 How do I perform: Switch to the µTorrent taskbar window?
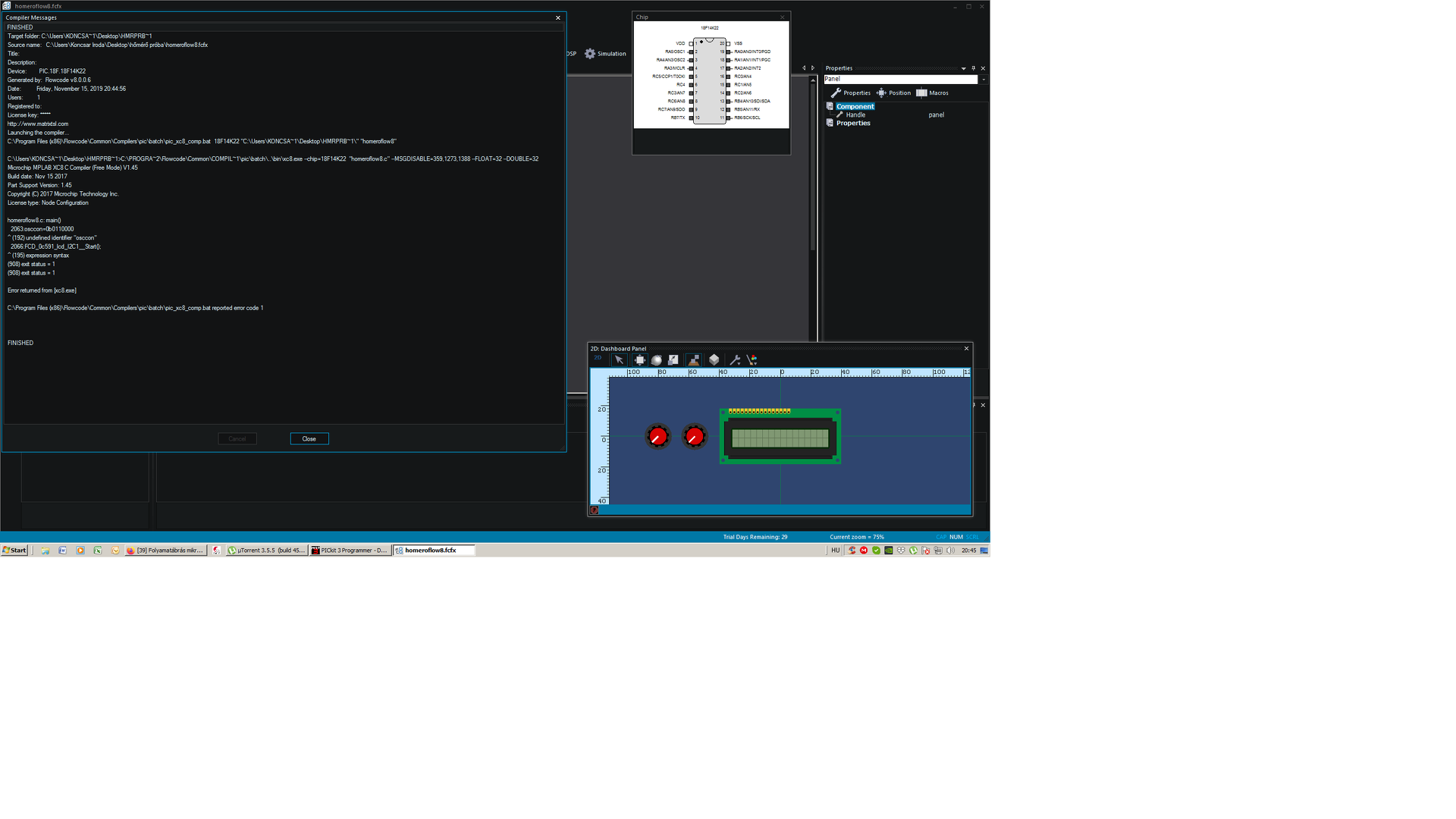point(266,551)
